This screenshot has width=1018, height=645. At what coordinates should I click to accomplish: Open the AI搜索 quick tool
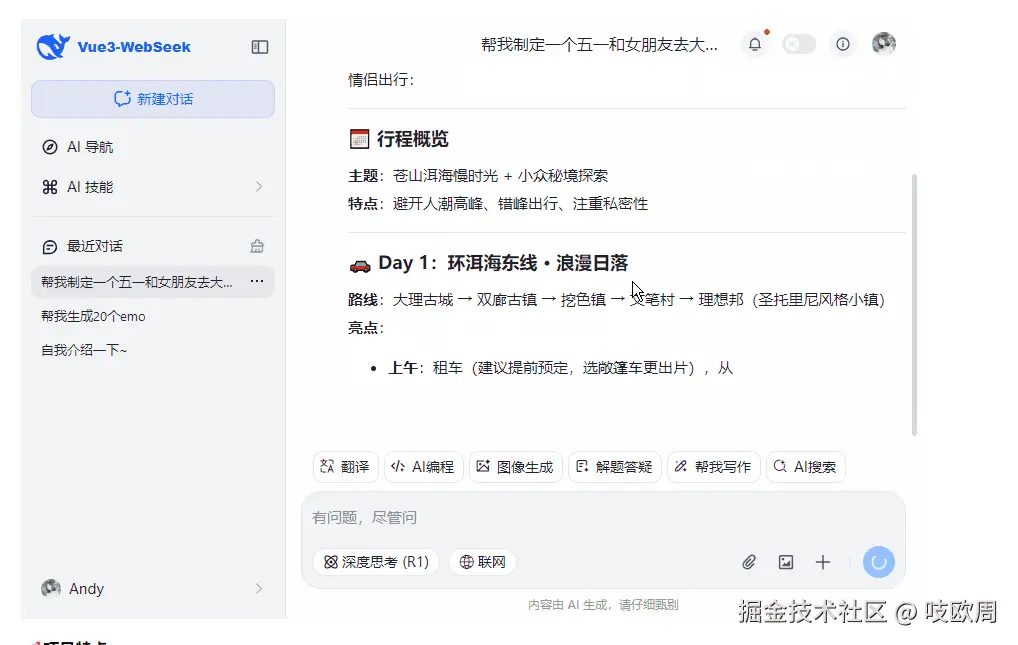point(806,466)
